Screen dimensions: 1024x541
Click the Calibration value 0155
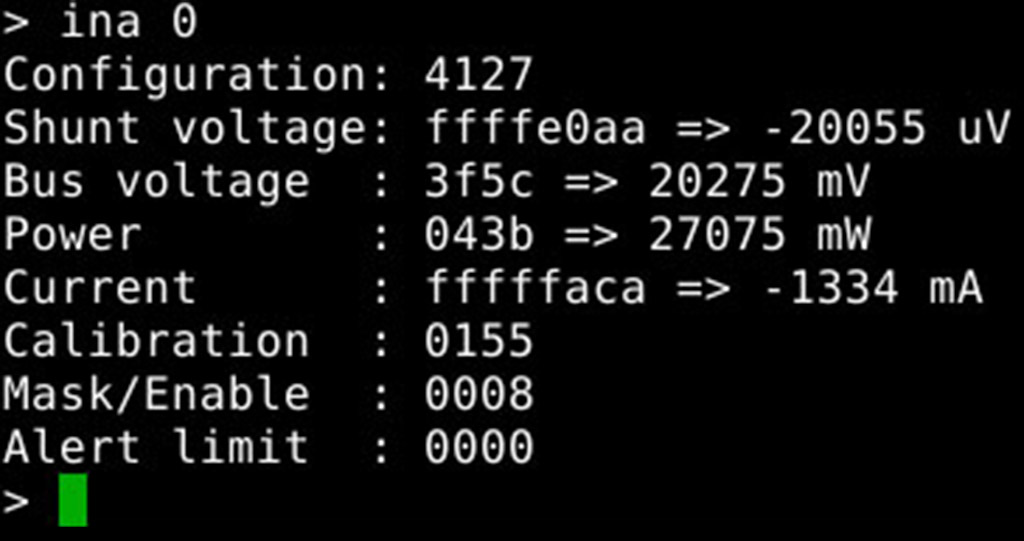(x=479, y=342)
